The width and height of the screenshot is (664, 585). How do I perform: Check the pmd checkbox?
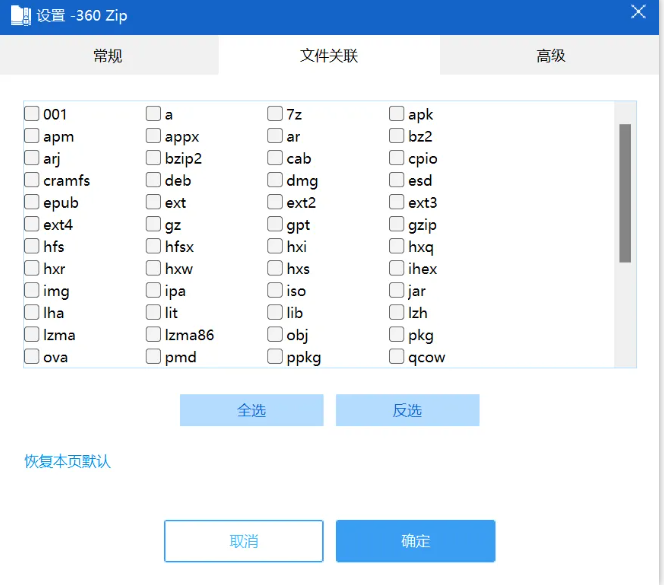coord(153,356)
